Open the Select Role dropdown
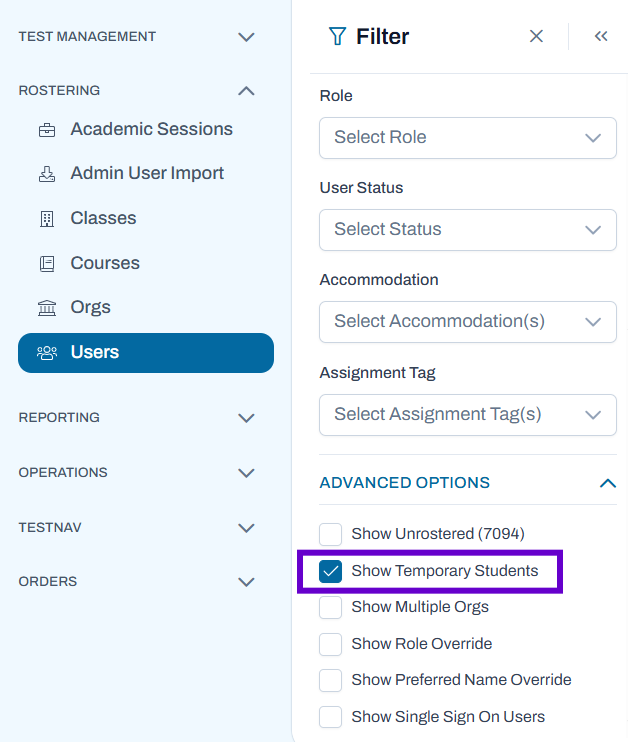Viewport: 628px width, 742px height. tap(468, 138)
